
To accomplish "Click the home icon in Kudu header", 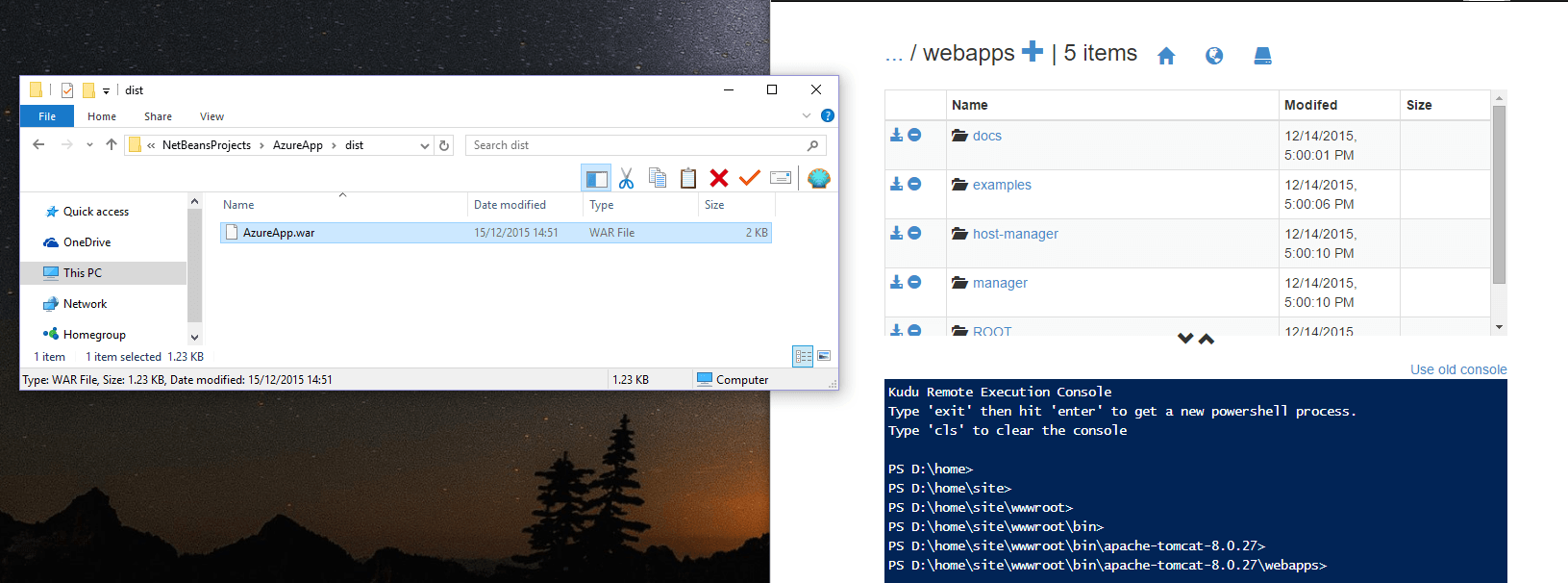I will pyautogui.click(x=1166, y=56).
